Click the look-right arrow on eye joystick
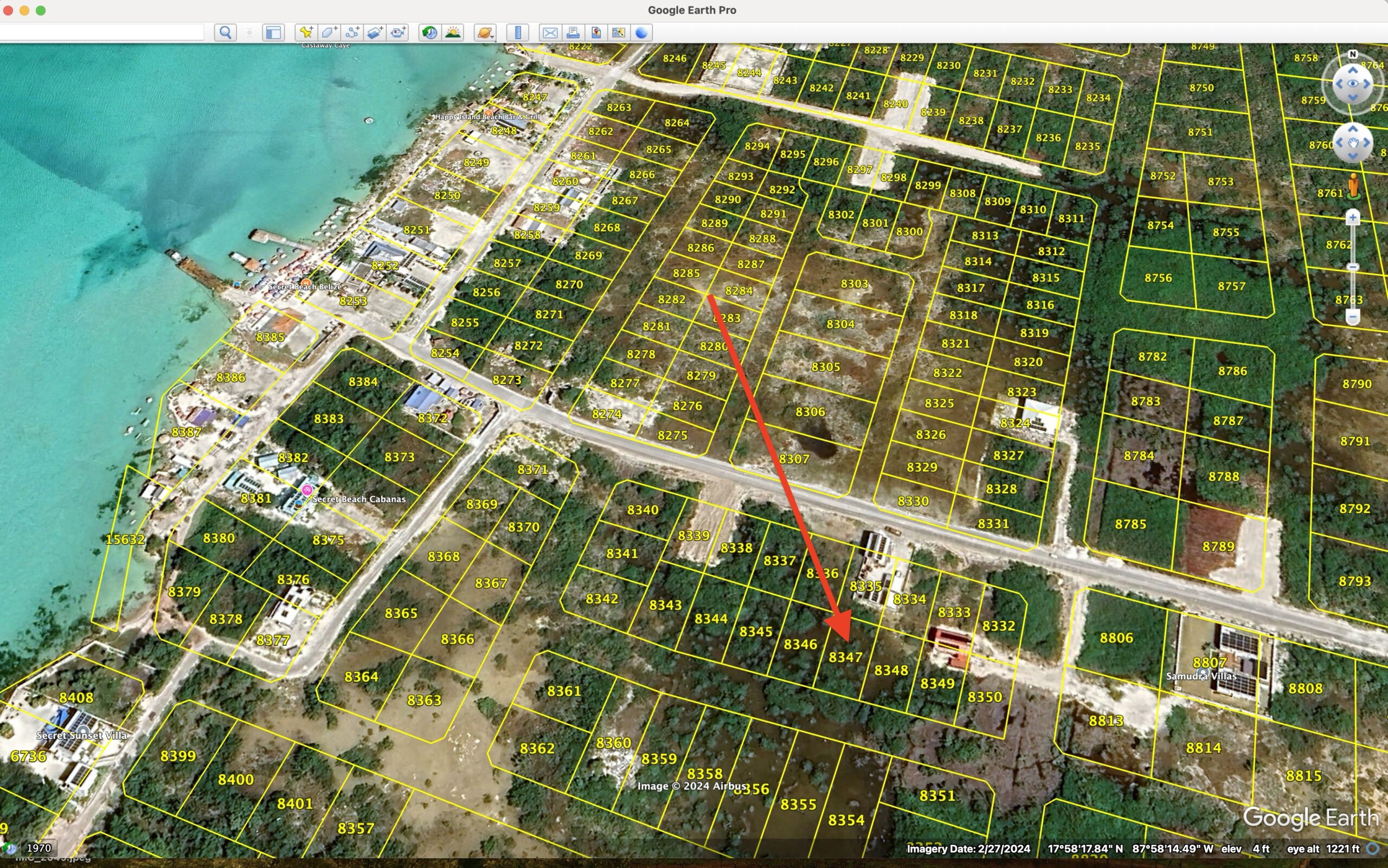Screen dimensions: 1388x868 point(1367,84)
